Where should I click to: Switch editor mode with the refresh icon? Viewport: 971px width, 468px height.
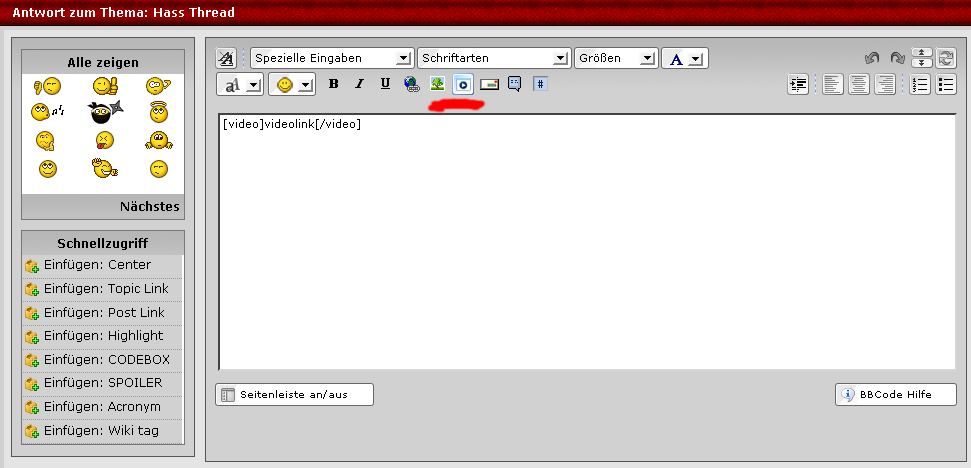pyautogui.click(x=946, y=58)
